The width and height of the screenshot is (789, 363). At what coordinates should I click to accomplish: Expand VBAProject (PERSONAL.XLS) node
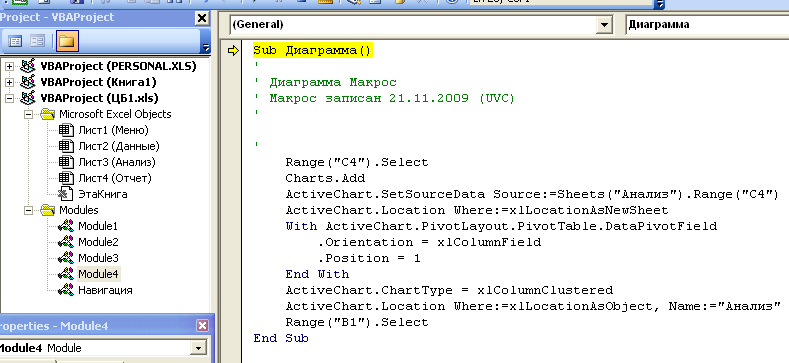(x=9, y=66)
